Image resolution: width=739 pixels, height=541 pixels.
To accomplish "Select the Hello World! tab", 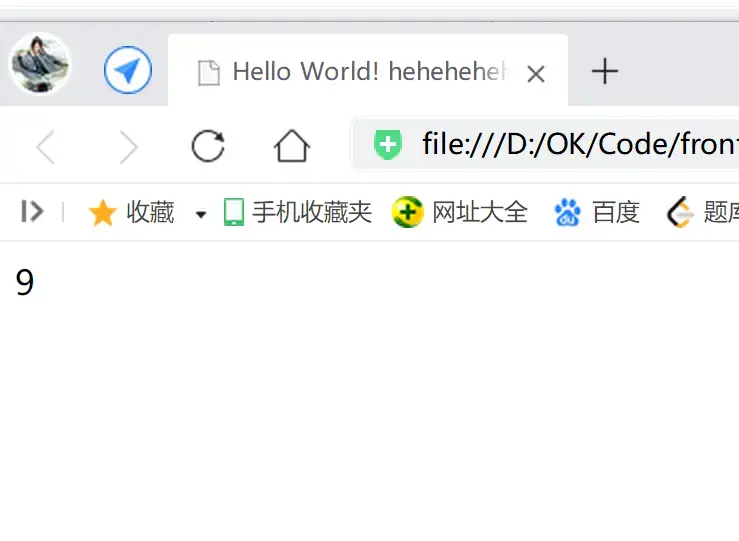I will point(368,71).
